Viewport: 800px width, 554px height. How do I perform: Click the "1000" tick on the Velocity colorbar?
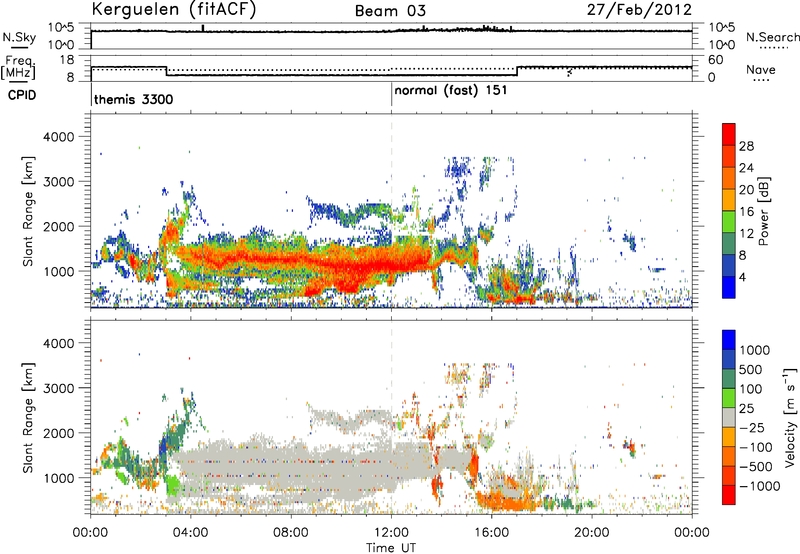tap(754, 350)
